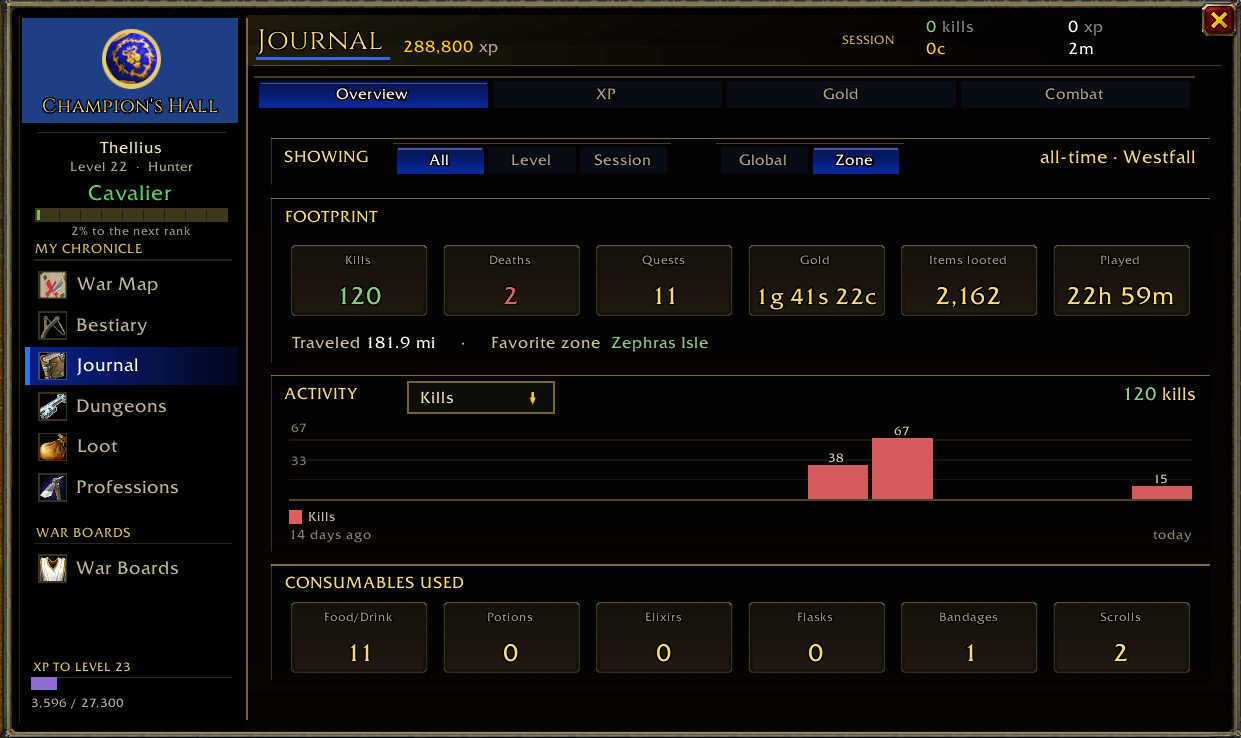Click the chart bar labeled 38

click(838, 483)
